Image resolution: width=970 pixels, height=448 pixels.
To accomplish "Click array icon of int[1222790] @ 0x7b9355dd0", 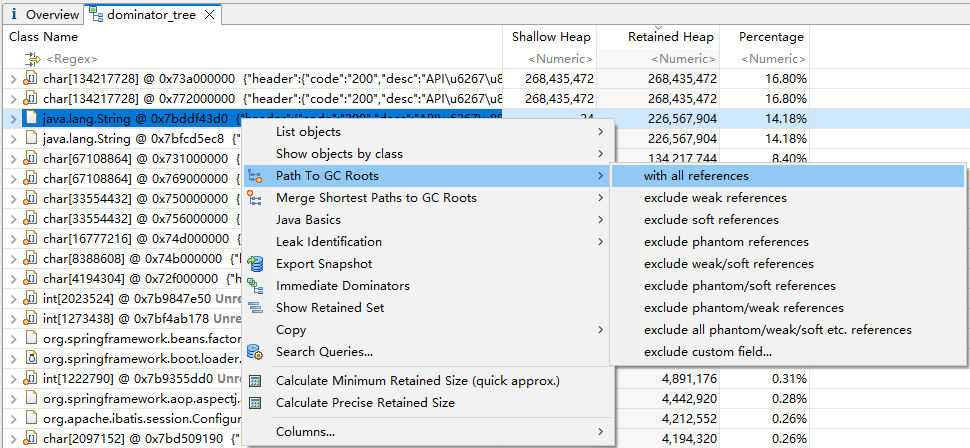I will (x=30, y=378).
